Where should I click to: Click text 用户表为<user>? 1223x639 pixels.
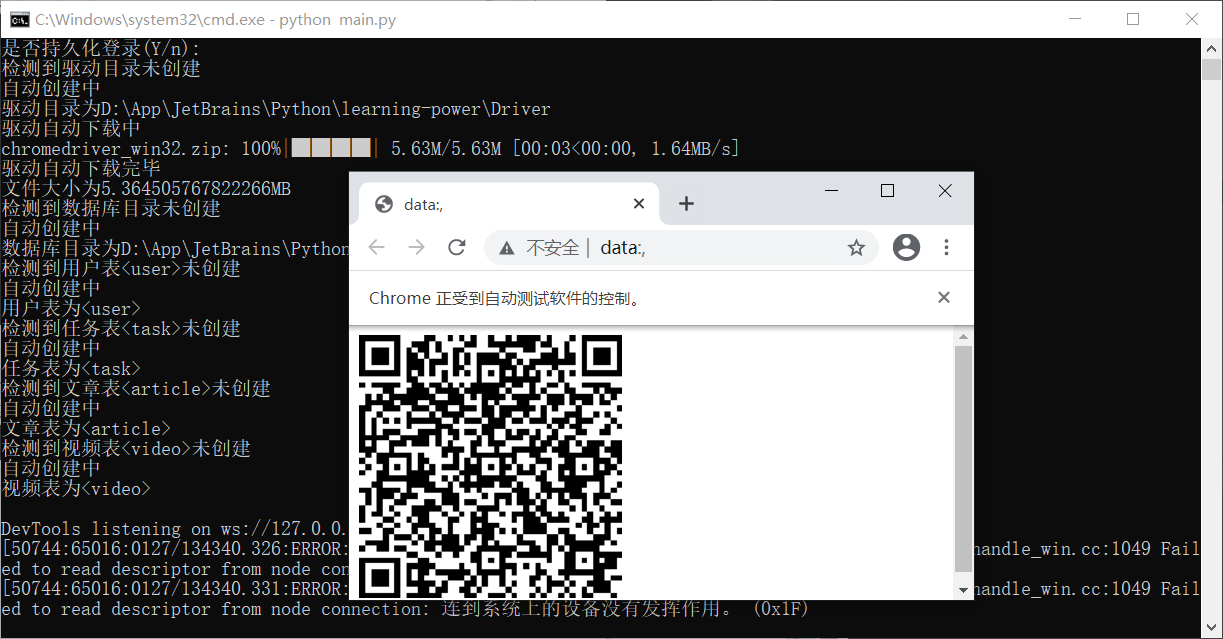[71, 308]
